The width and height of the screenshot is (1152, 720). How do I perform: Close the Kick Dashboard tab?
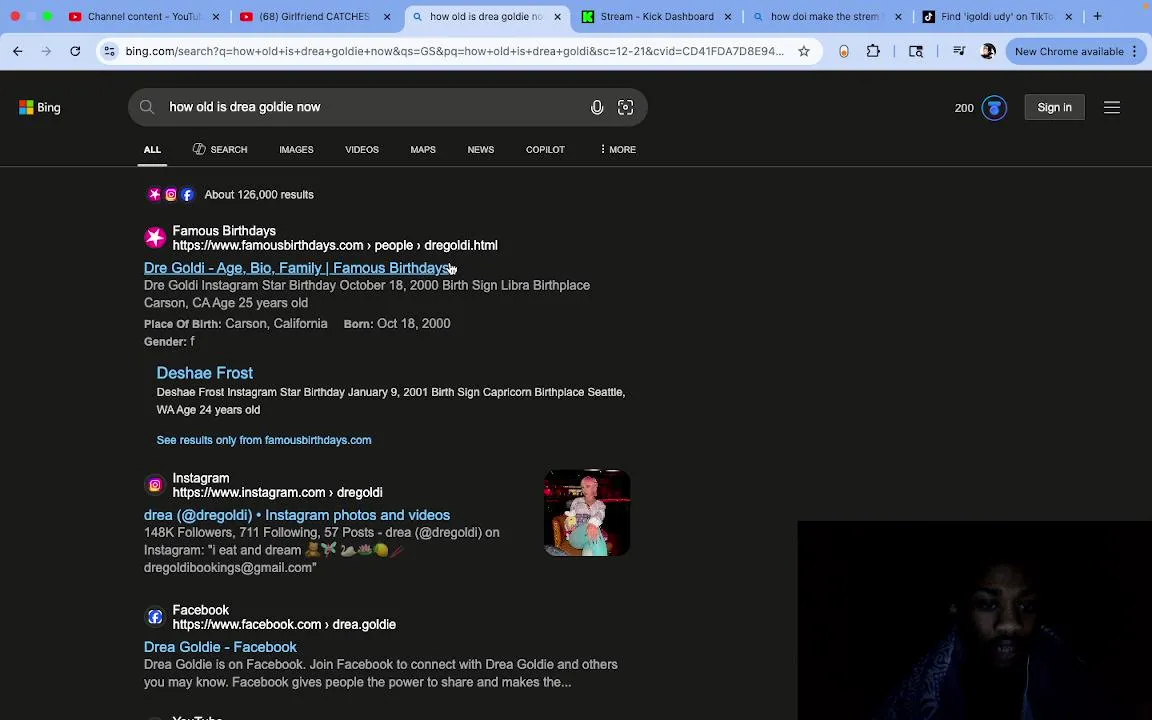point(727,16)
